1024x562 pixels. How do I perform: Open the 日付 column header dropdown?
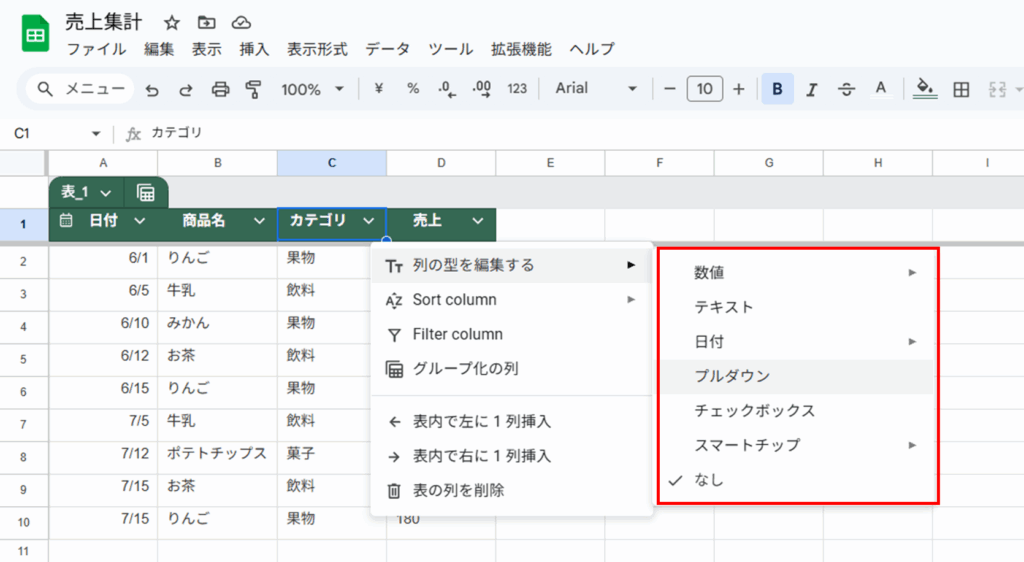tap(140, 221)
